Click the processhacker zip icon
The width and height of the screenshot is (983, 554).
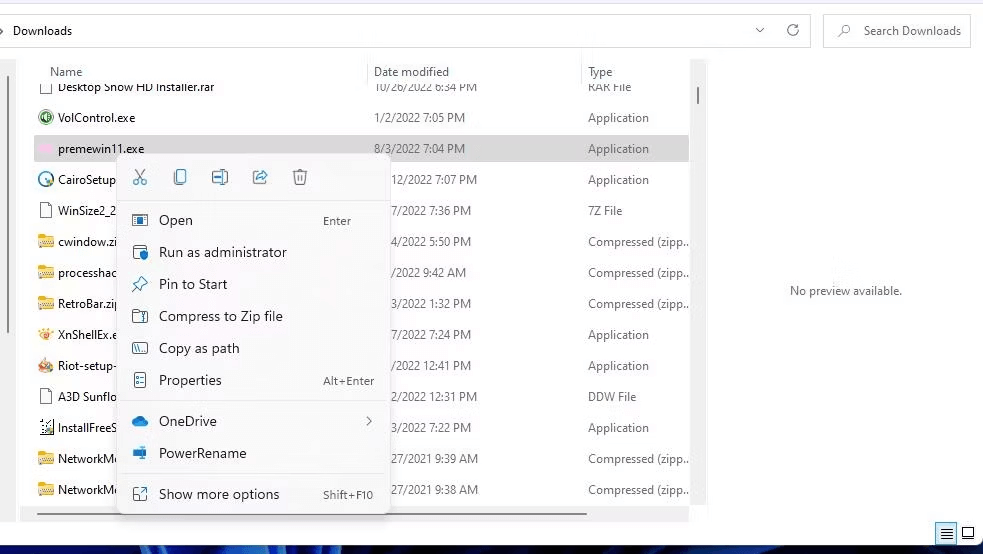46,272
